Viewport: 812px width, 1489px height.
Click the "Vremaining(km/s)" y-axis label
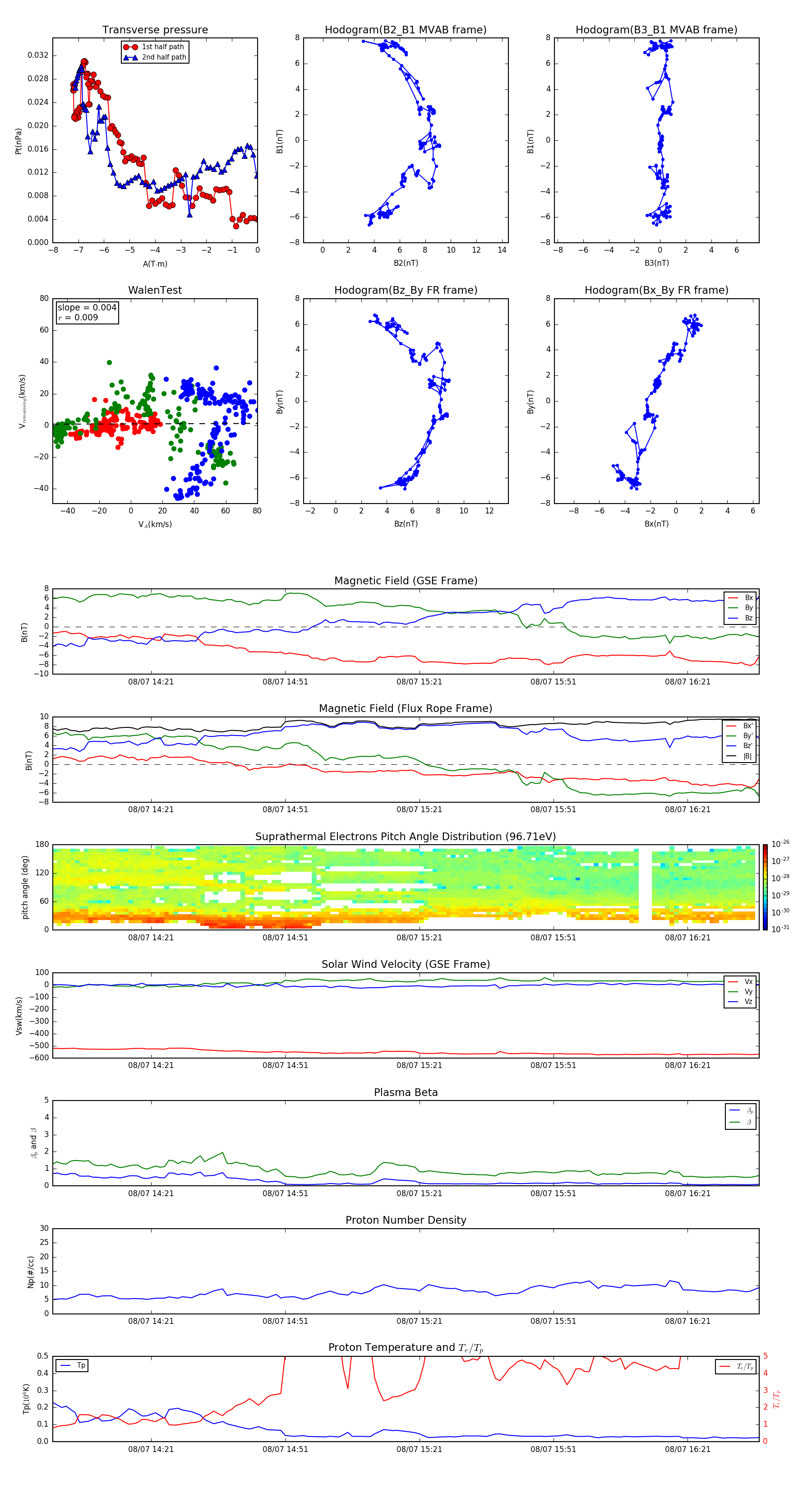(x=23, y=401)
